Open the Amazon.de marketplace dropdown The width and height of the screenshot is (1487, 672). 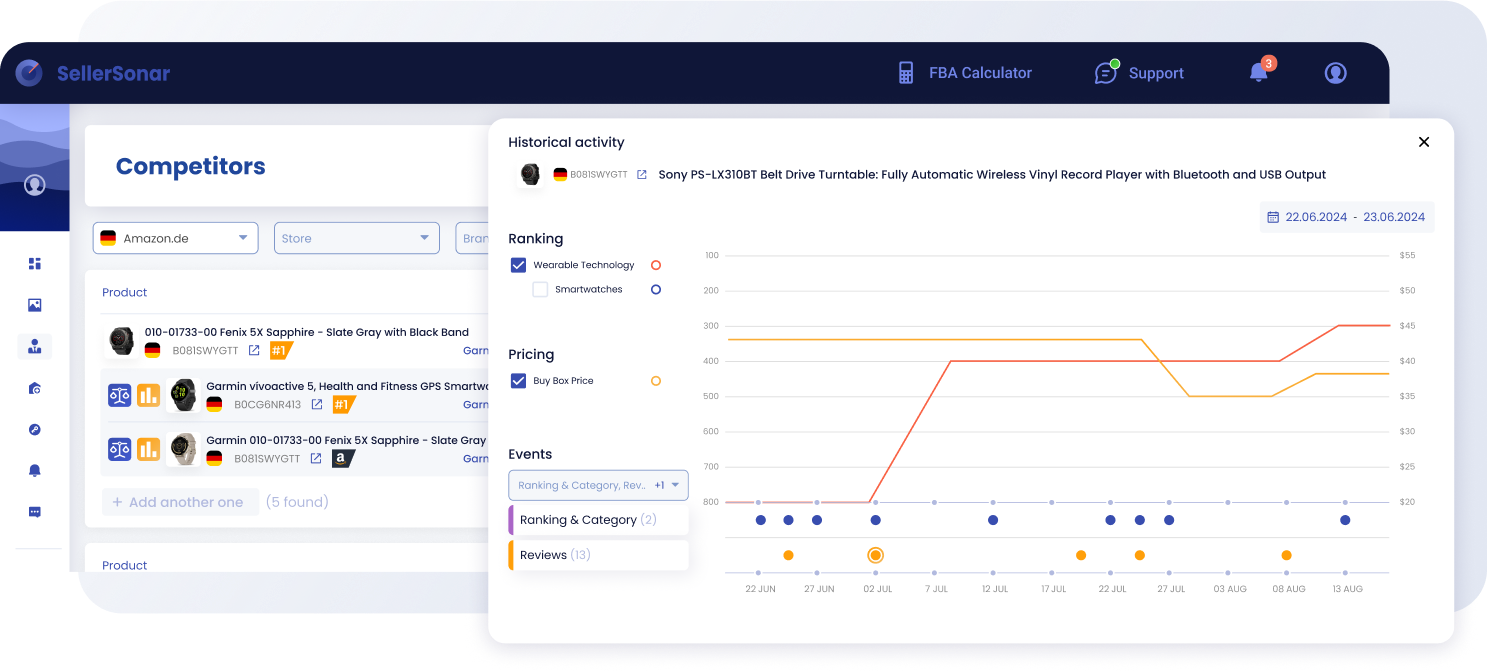point(176,238)
